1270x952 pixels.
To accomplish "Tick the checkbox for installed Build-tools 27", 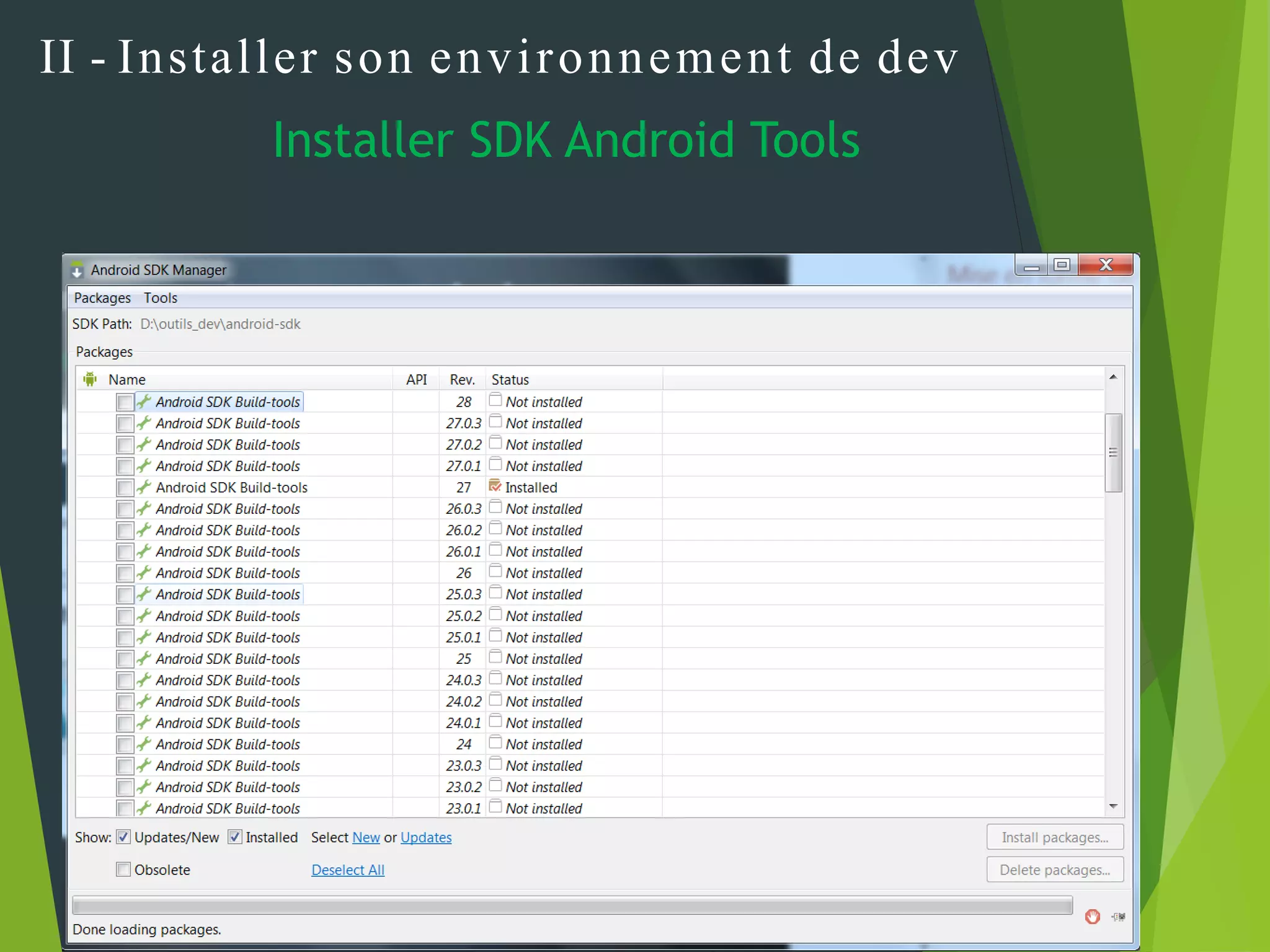I will 125,488.
